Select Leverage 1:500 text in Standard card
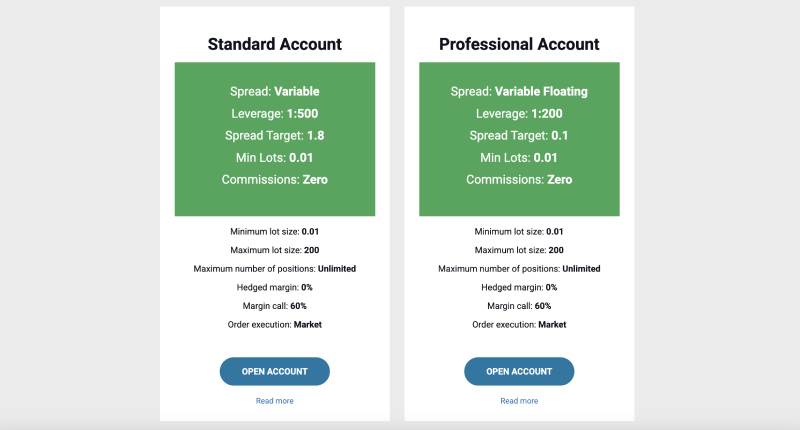 pos(274,113)
